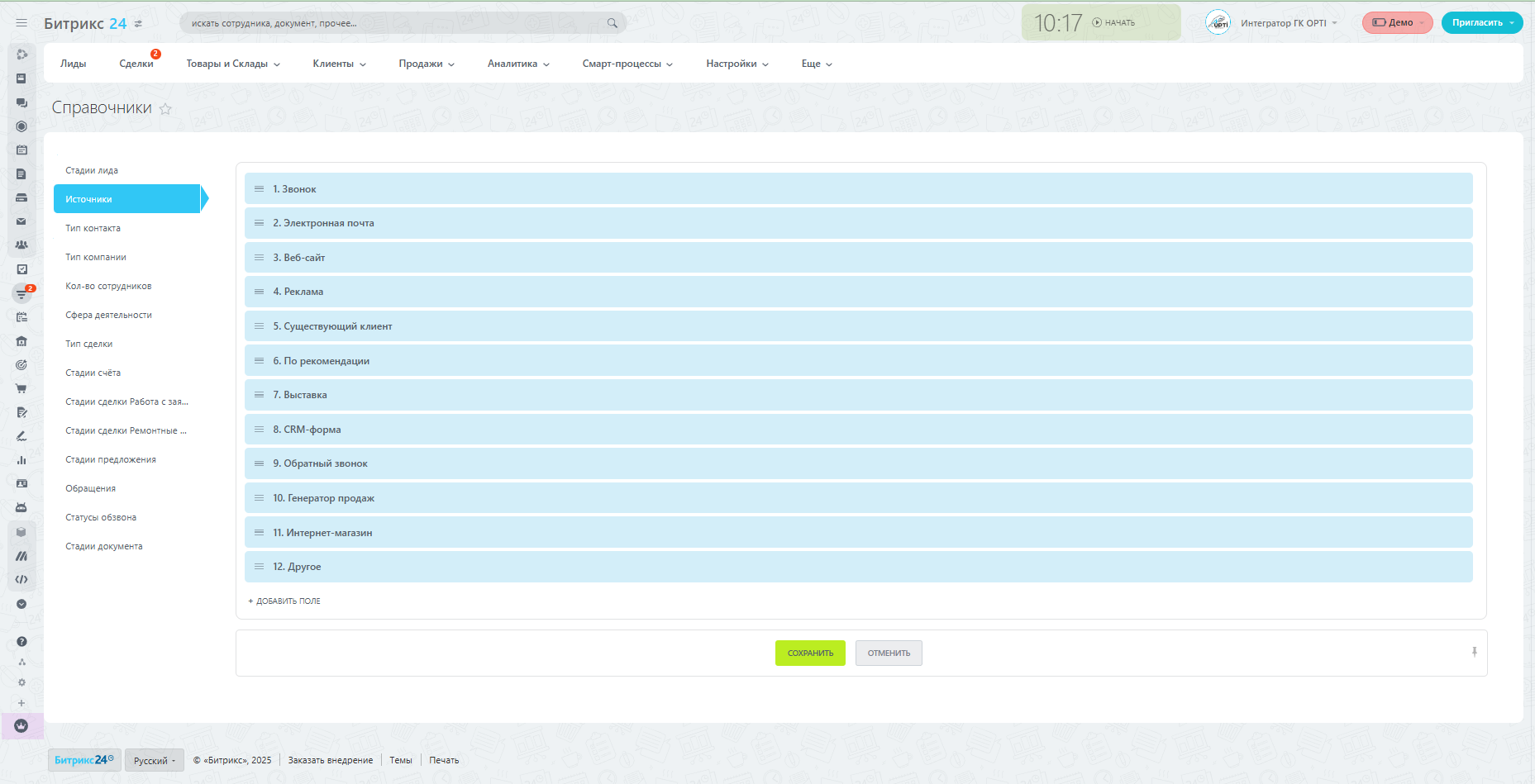The height and width of the screenshot is (784, 1535).
Task: Click the Битрикс24 footer logo button
Action: click(84, 760)
